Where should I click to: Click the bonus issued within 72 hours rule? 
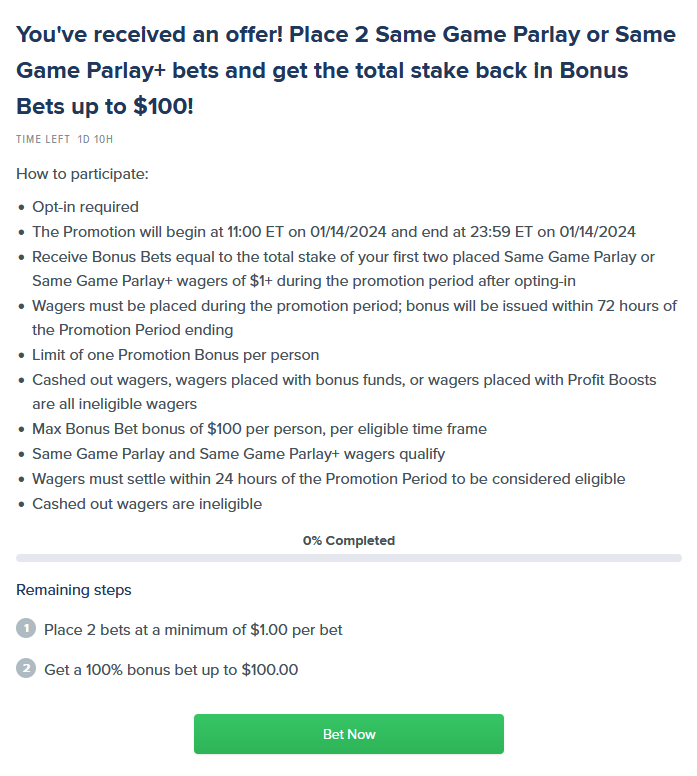(x=354, y=318)
